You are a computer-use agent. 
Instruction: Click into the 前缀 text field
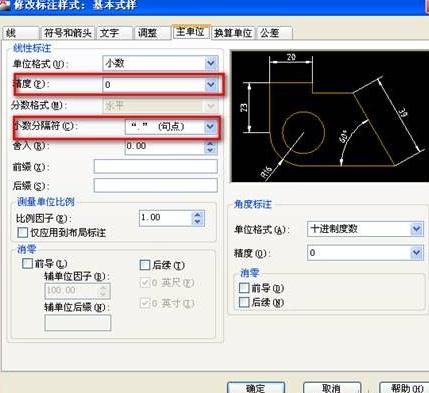tap(156, 166)
